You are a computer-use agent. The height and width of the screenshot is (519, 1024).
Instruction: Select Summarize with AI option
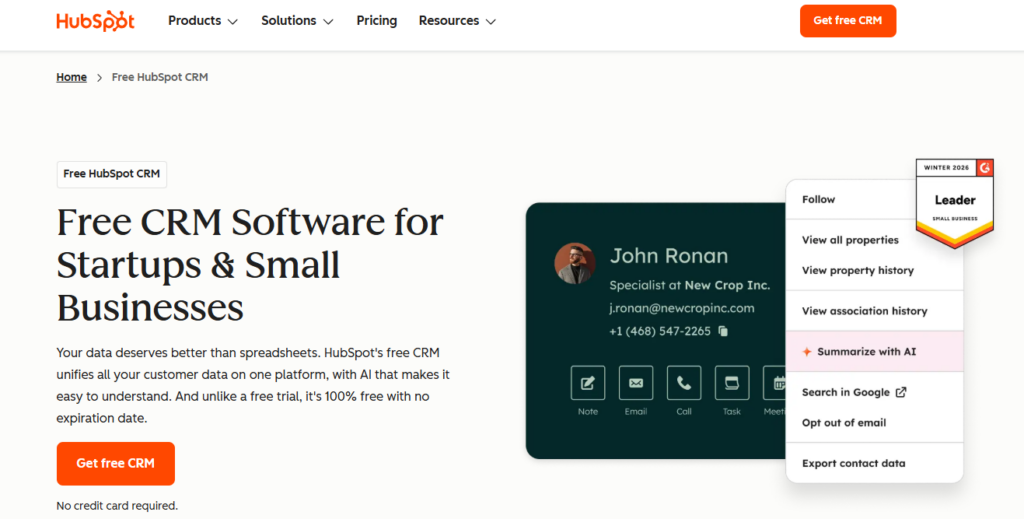[x=874, y=352]
